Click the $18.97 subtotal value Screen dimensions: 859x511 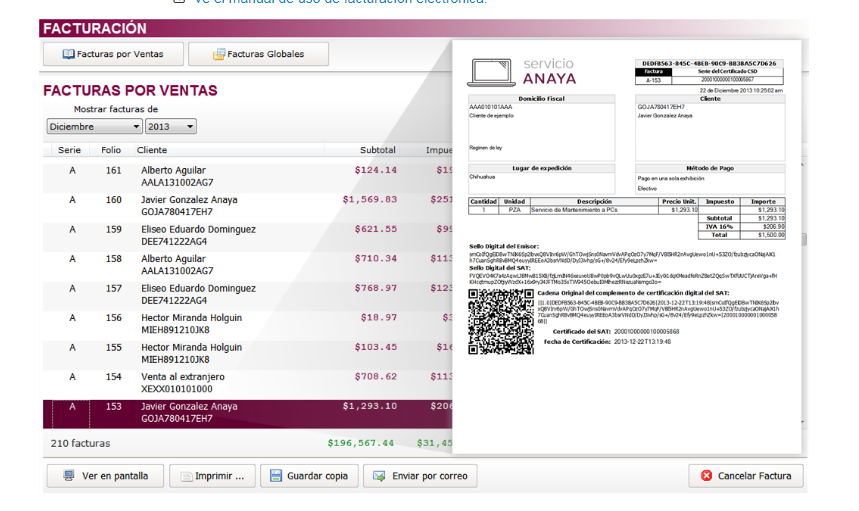click(379, 318)
